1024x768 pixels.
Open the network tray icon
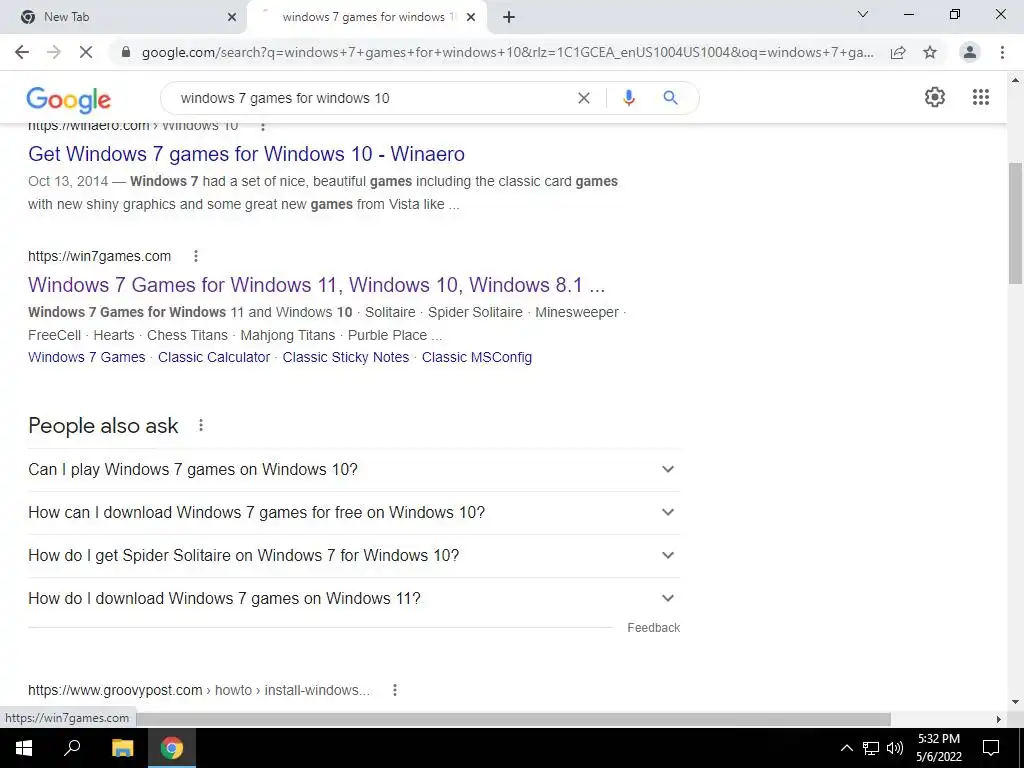[871, 748]
